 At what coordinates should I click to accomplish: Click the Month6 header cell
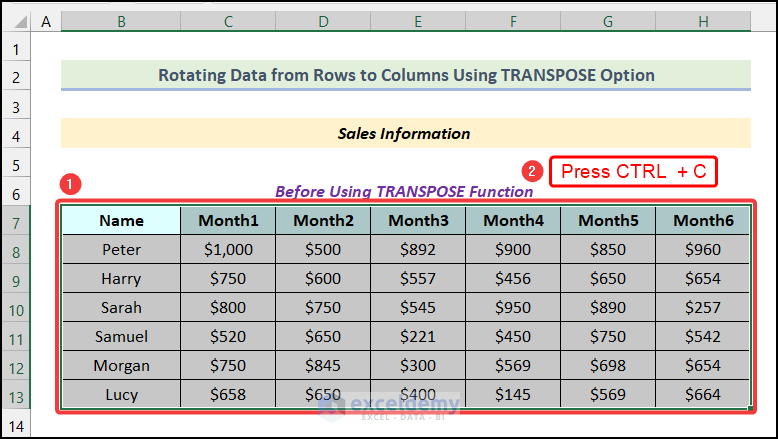tap(703, 221)
